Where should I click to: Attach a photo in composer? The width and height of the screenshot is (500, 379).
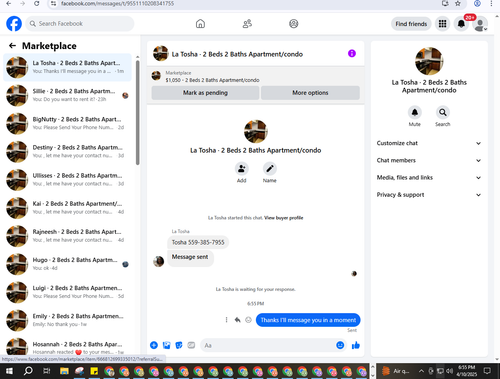pos(166,345)
